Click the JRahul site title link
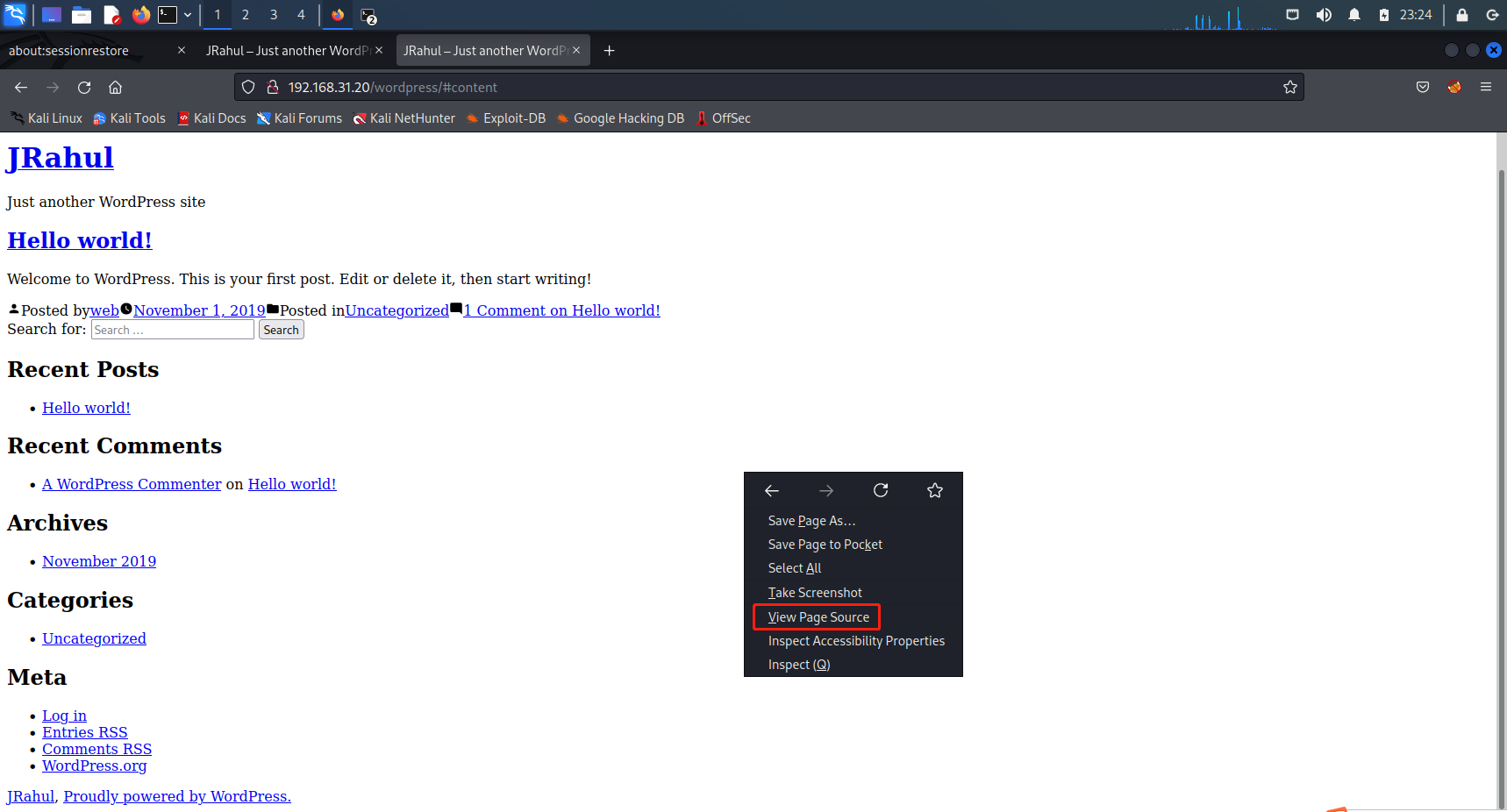The width and height of the screenshot is (1507, 812). point(60,158)
